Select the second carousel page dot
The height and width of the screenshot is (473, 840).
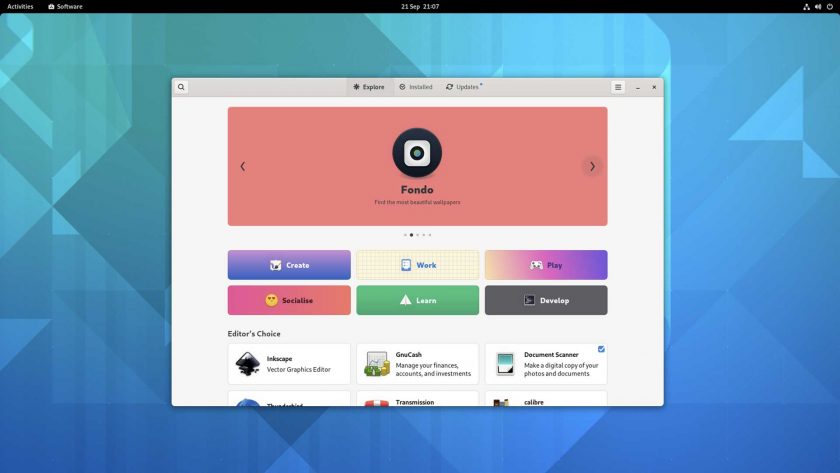coord(411,235)
